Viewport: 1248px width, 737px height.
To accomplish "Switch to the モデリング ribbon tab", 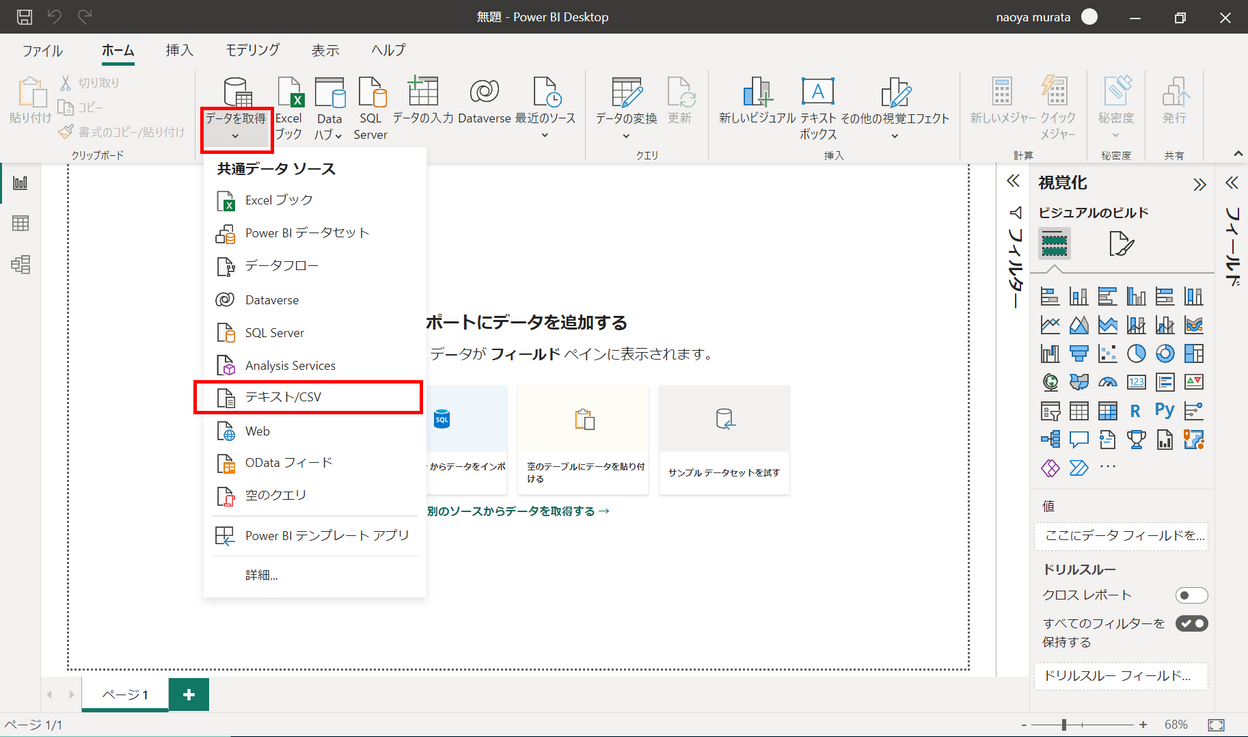I will click(x=252, y=50).
